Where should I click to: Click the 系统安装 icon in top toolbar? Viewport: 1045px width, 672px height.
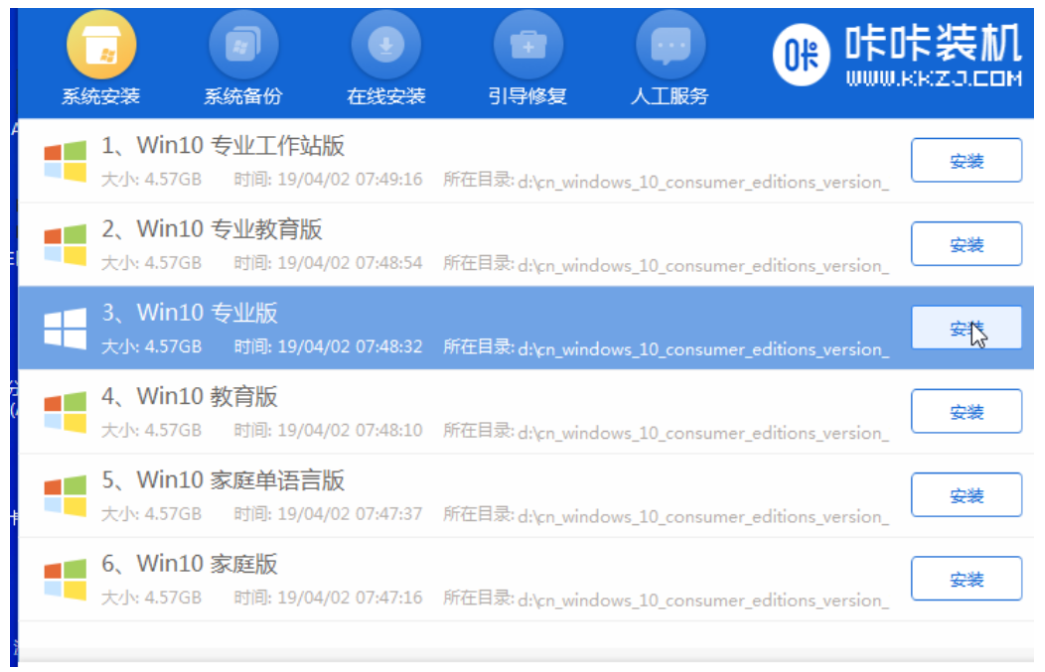[x=101, y=46]
